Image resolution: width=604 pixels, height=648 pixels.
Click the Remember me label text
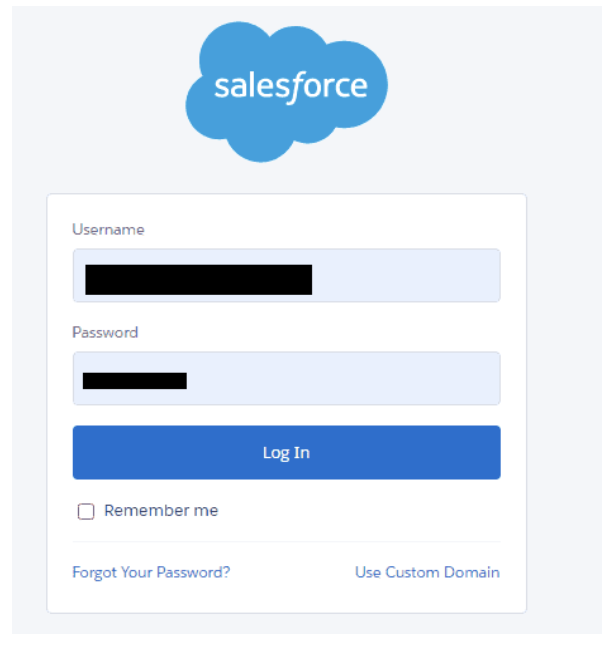coord(161,510)
